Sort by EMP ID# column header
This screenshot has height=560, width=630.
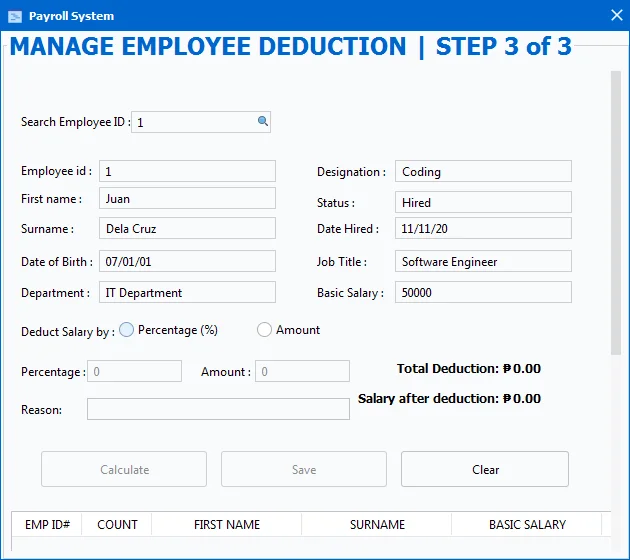pyautogui.click(x=47, y=524)
